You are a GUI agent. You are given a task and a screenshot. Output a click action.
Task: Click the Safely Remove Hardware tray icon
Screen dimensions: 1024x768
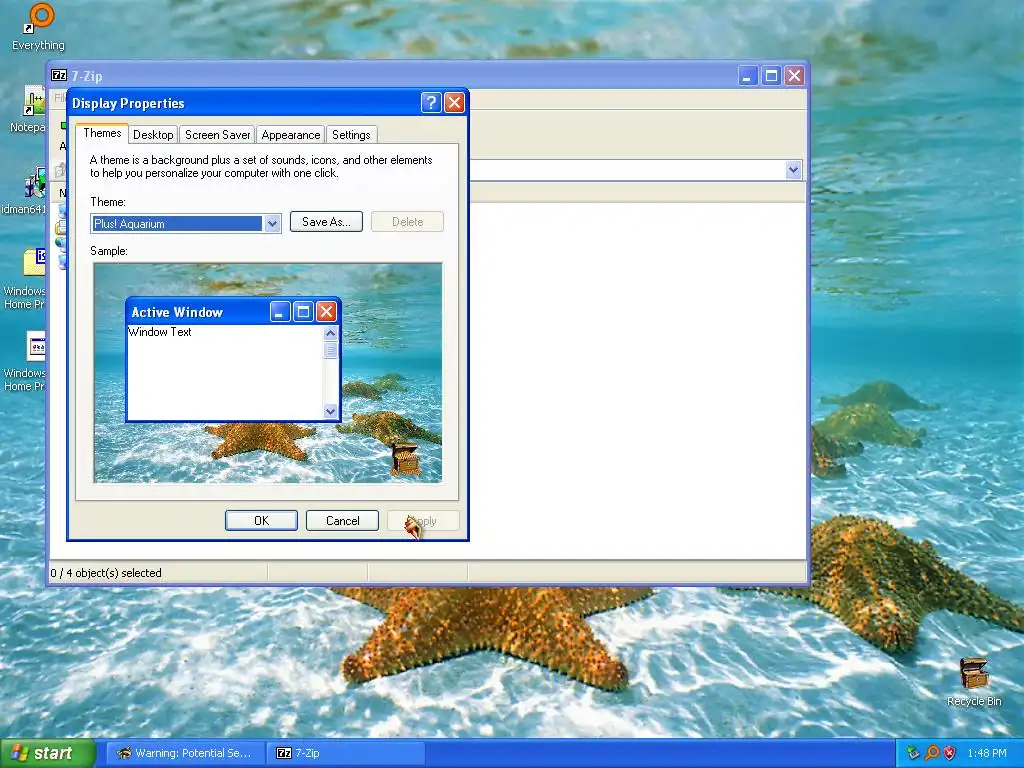pos(913,753)
